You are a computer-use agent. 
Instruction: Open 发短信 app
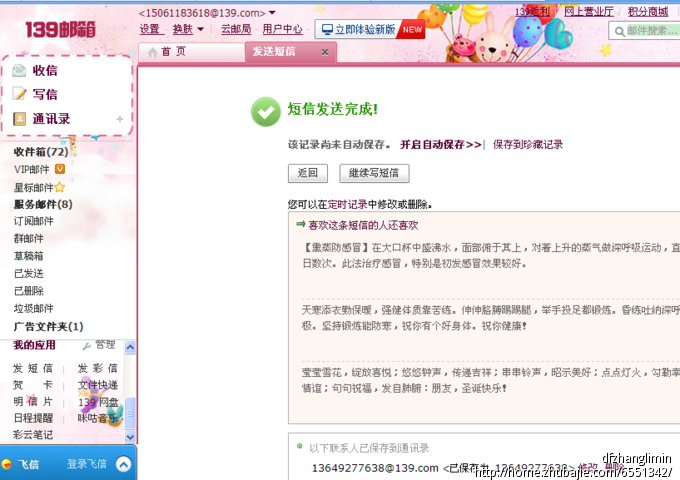[x=33, y=368]
